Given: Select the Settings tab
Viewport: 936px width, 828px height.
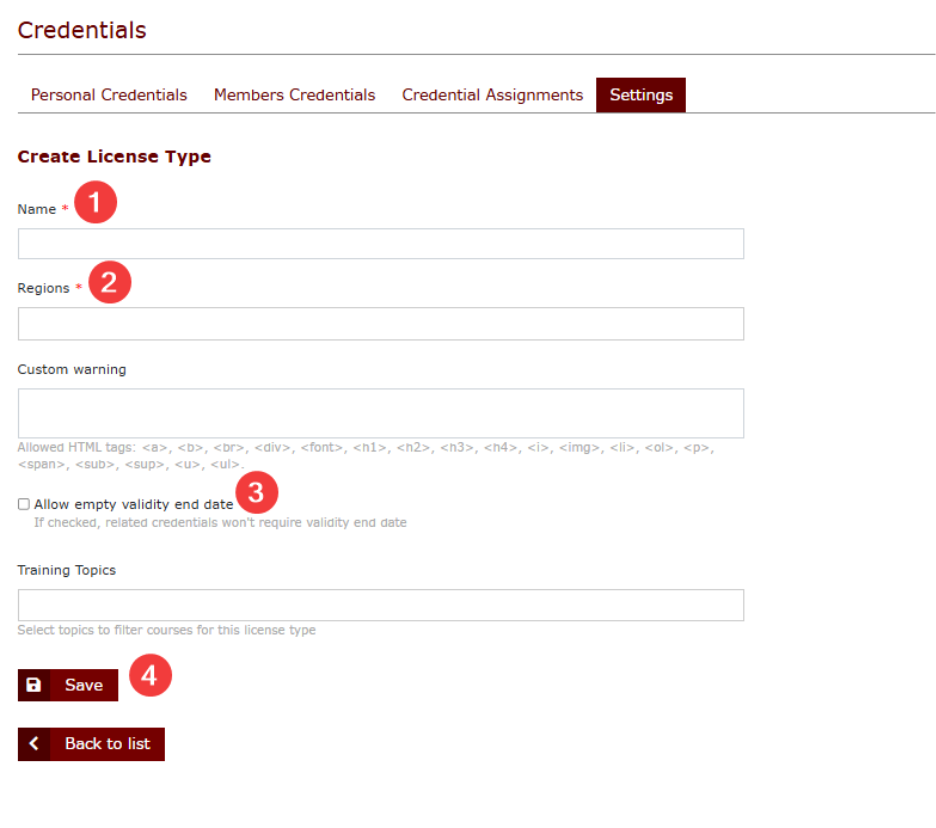Looking at the screenshot, I should 641,95.
